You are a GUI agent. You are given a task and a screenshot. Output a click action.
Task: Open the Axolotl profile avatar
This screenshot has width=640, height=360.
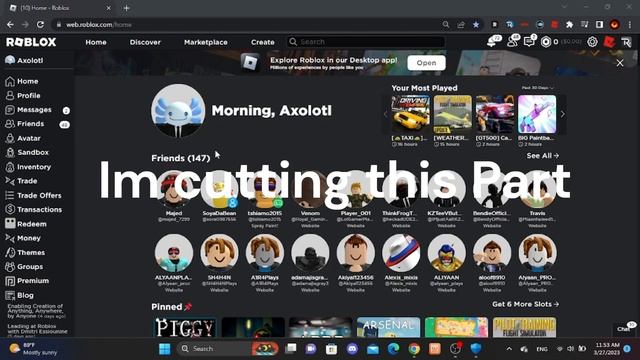coord(178,111)
